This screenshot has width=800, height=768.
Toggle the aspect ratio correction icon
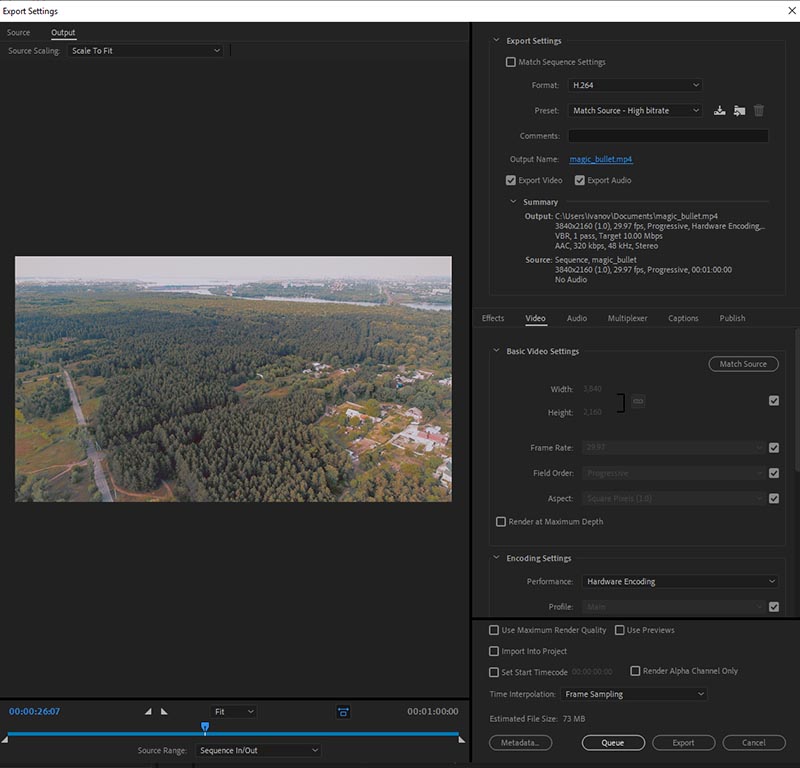343,712
